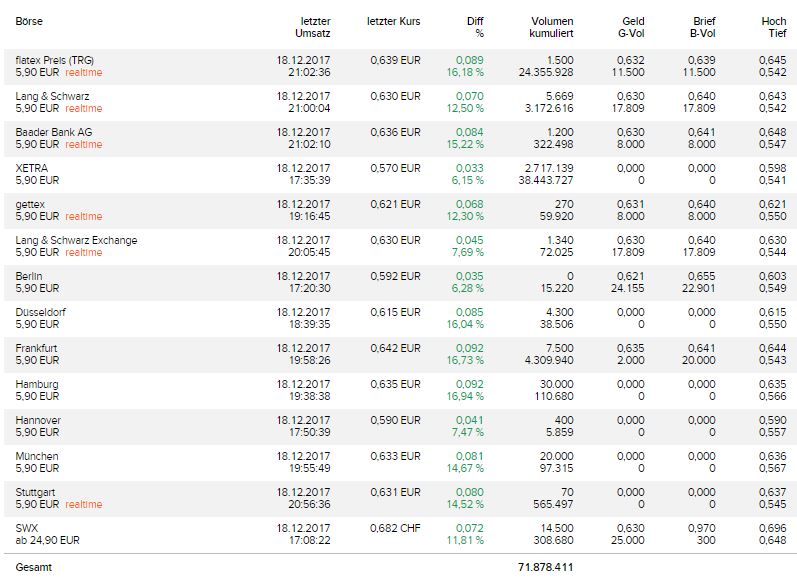The width and height of the screenshot is (797, 581).
Task: Open the Düsseldorf exchange listing
Action: (x=41, y=312)
